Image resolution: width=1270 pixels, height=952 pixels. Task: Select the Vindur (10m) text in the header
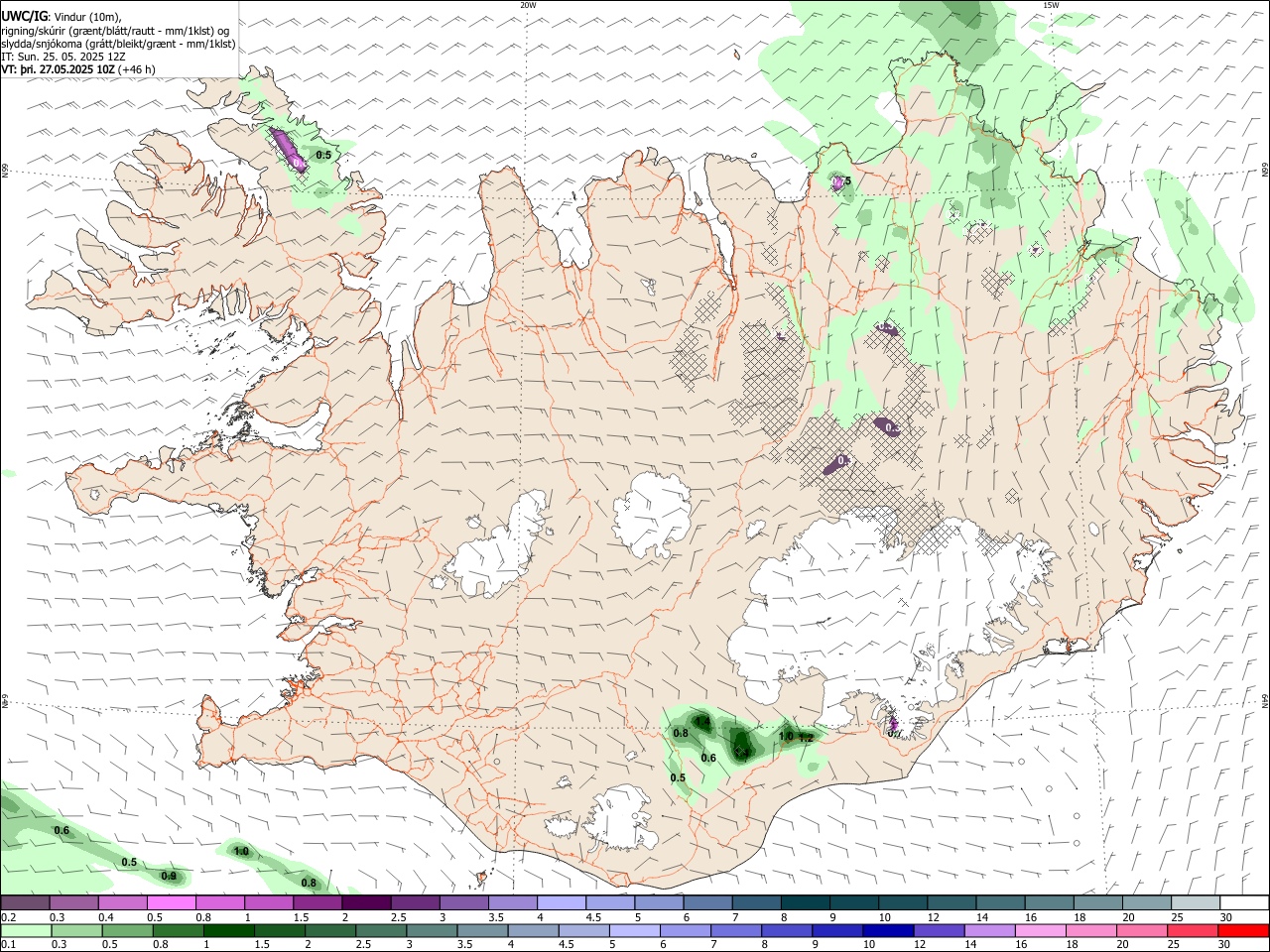pyautogui.click(x=88, y=17)
